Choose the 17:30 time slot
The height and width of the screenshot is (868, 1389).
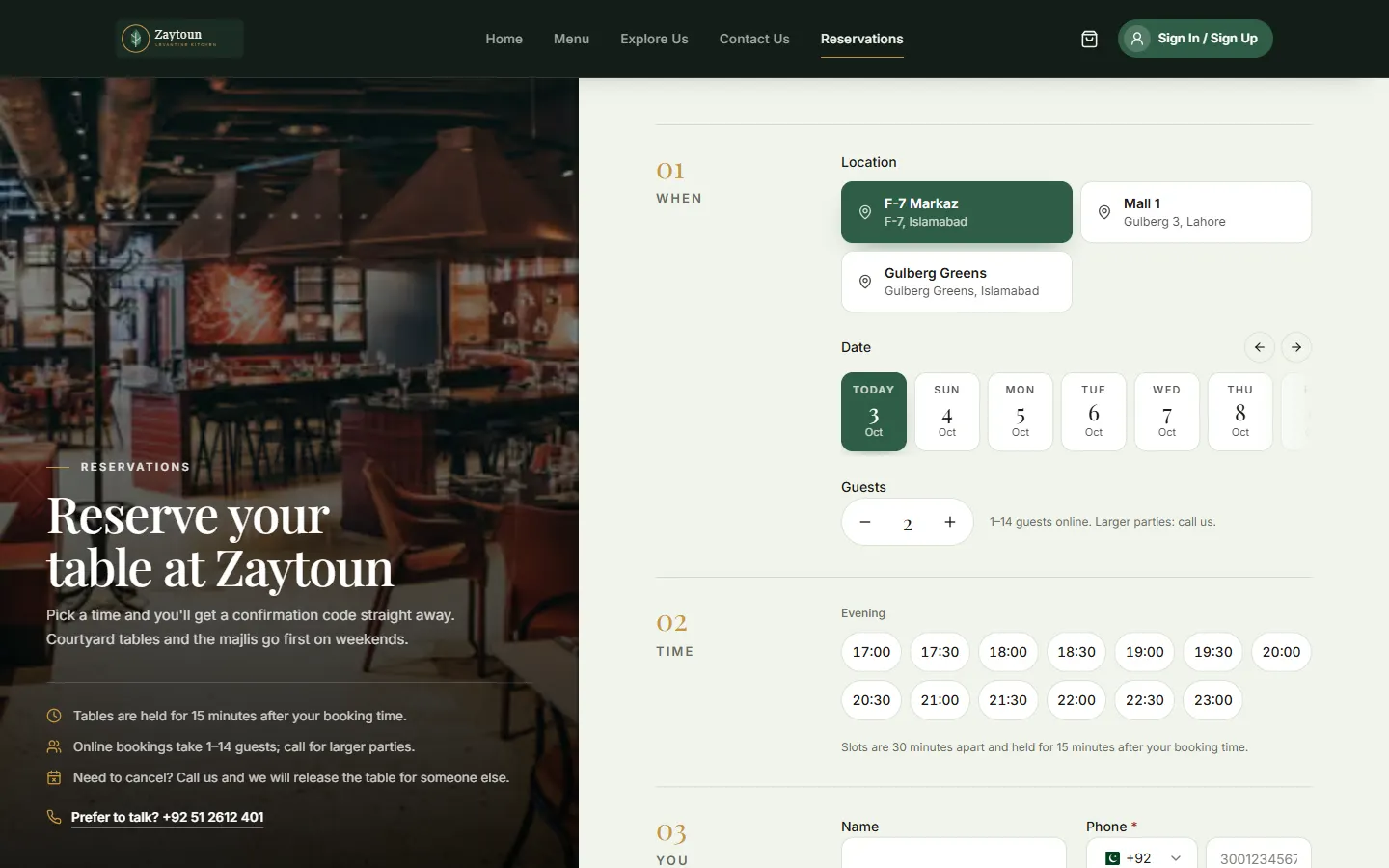pos(940,652)
